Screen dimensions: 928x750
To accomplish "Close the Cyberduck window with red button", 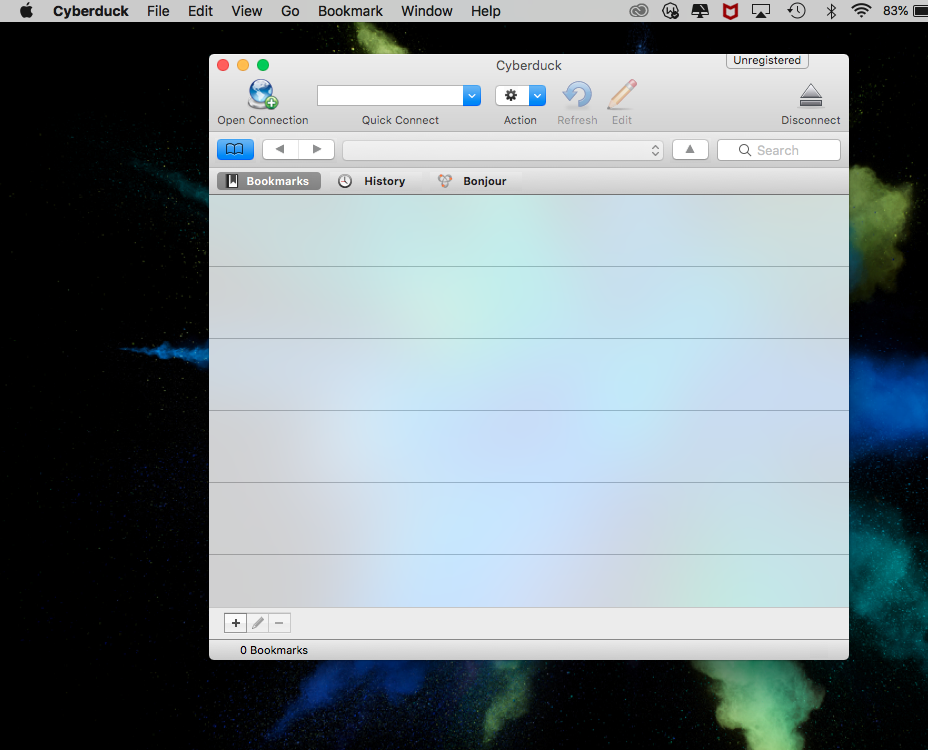I will pyautogui.click(x=223, y=65).
